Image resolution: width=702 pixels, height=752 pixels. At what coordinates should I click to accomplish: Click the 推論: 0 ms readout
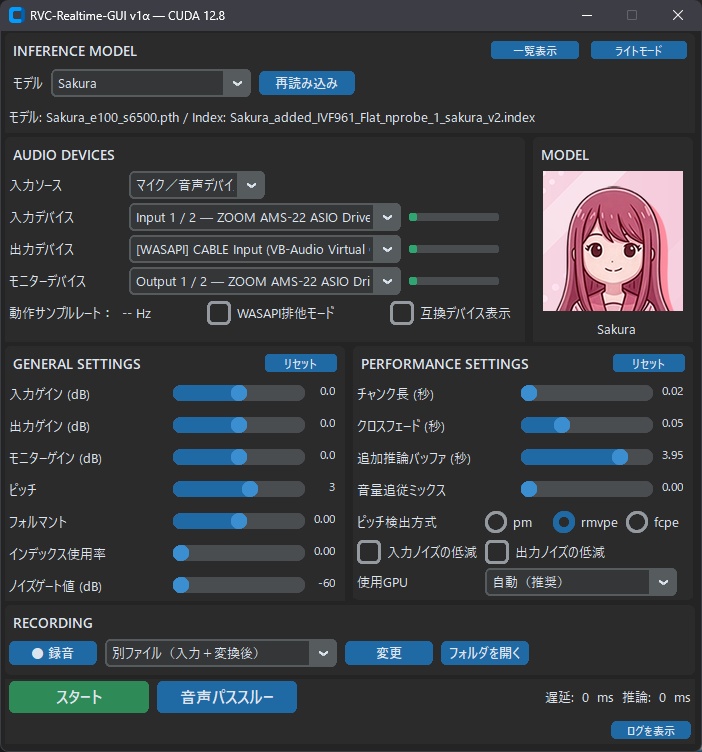(x=656, y=697)
